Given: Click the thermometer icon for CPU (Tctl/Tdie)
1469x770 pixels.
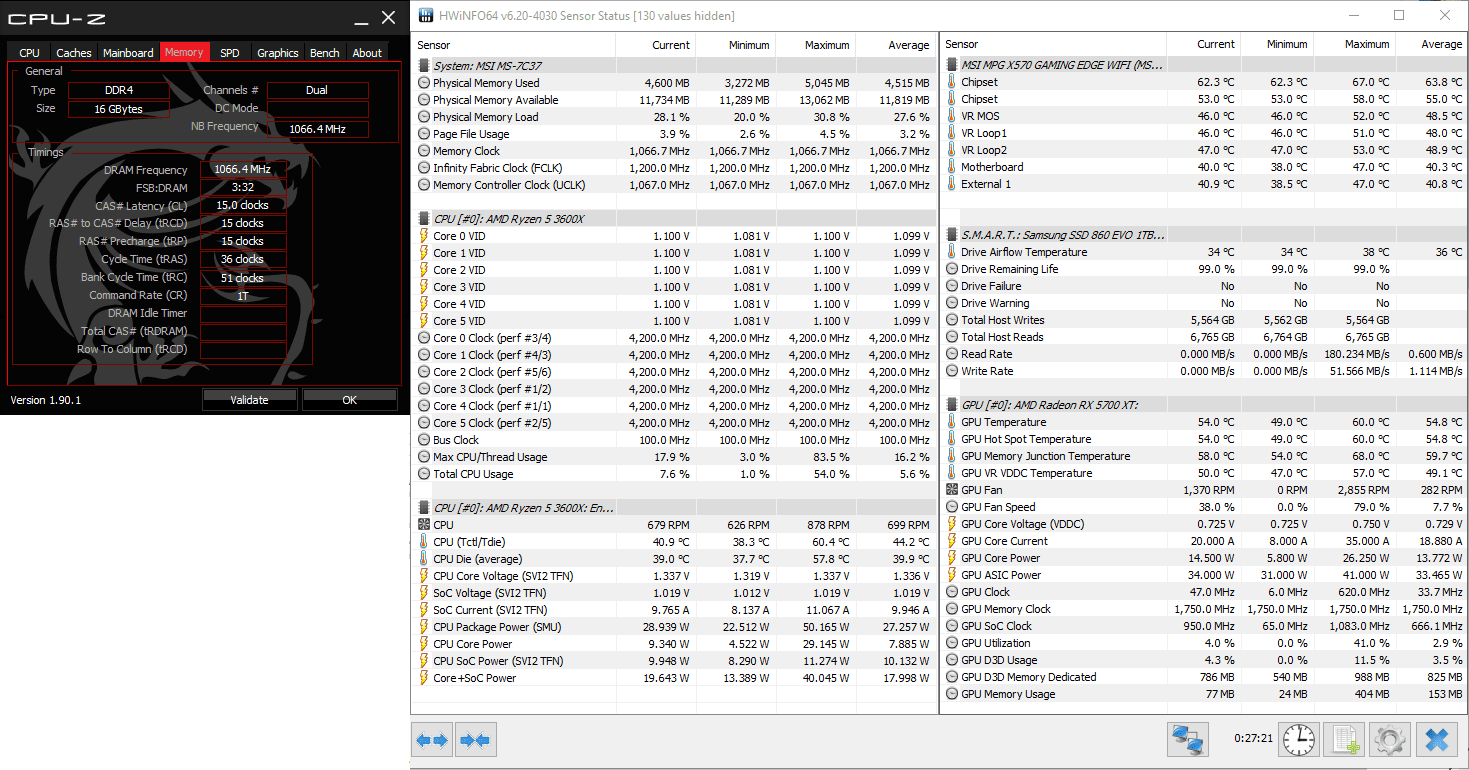Looking at the screenshot, I should 424,542.
